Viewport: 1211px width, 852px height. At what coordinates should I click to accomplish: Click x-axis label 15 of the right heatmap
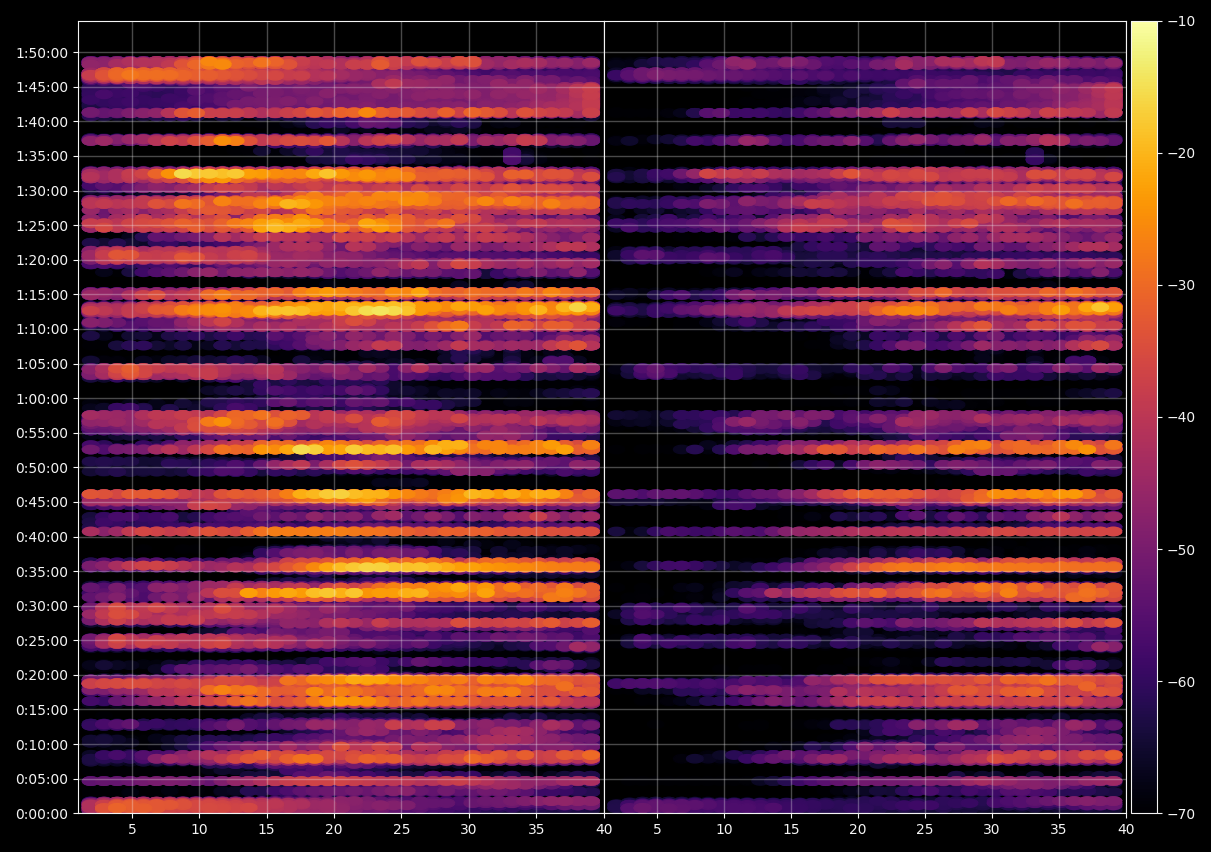pos(791,830)
